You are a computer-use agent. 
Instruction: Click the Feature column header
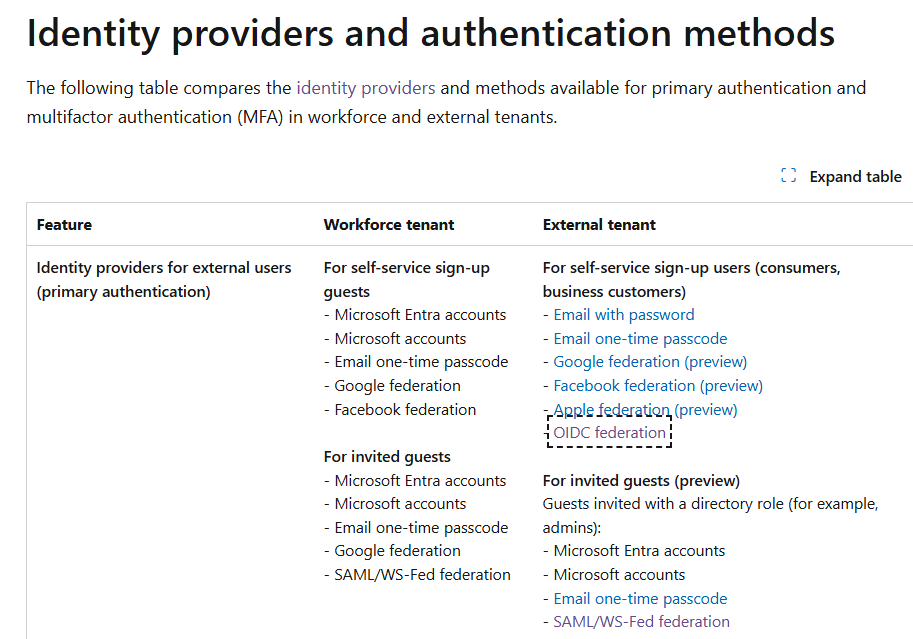pos(64,225)
